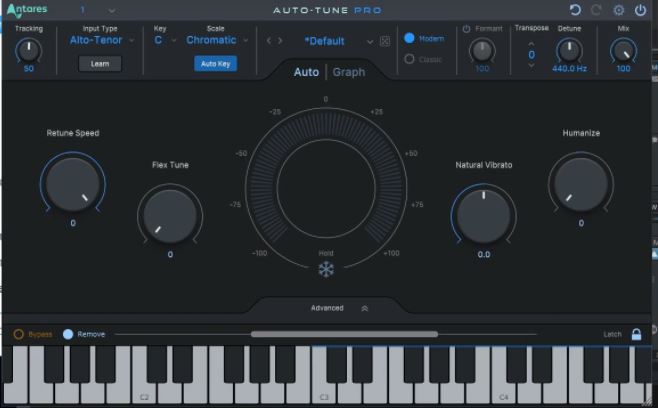Go to next preset arrow
Viewport: 658px width, 408px height.
pyautogui.click(x=280, y=41)
